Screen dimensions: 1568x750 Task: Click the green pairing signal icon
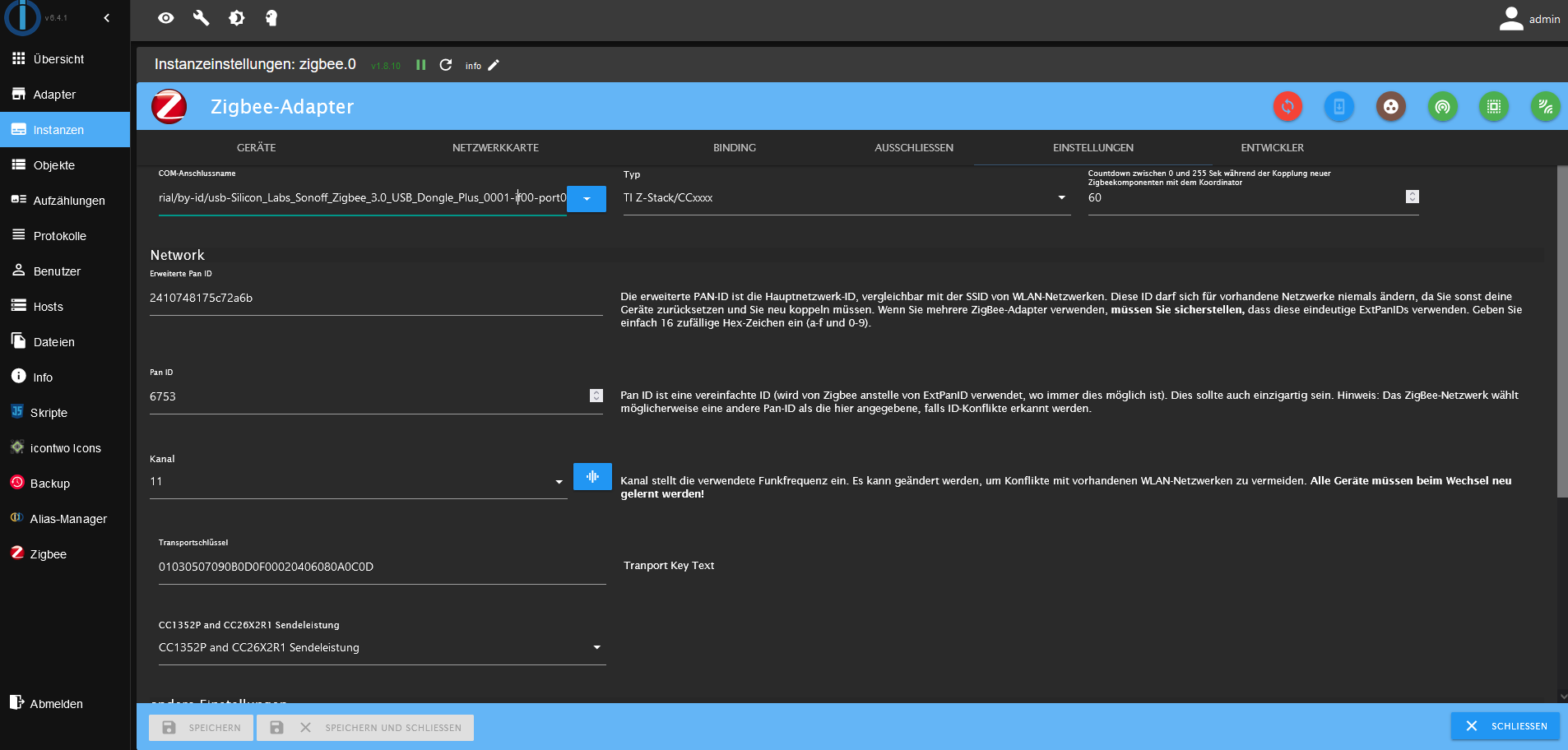pos(1546,106)
